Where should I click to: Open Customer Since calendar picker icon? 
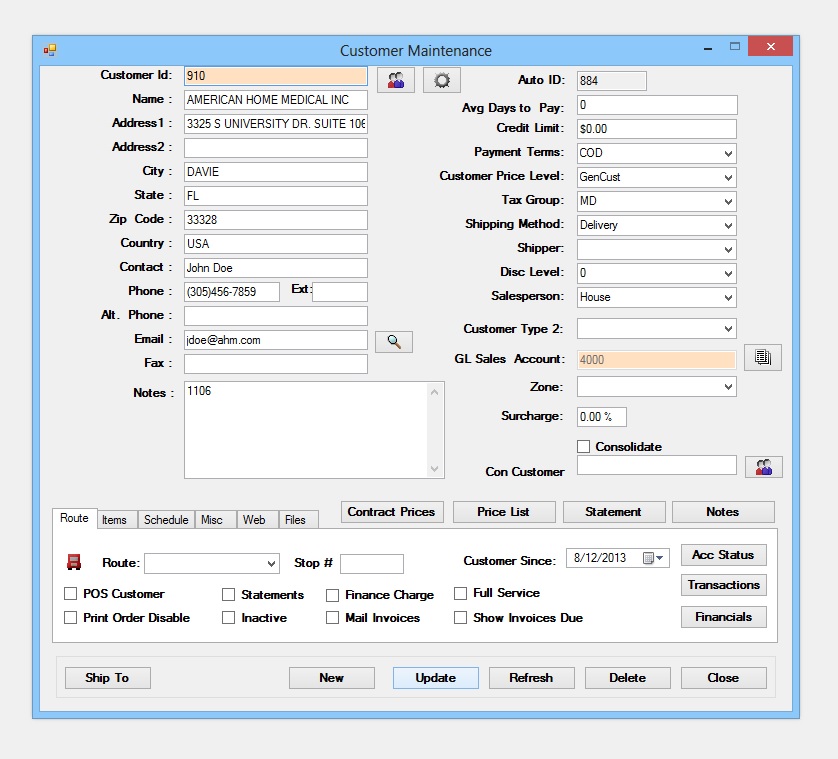click(x=653, y=558)
